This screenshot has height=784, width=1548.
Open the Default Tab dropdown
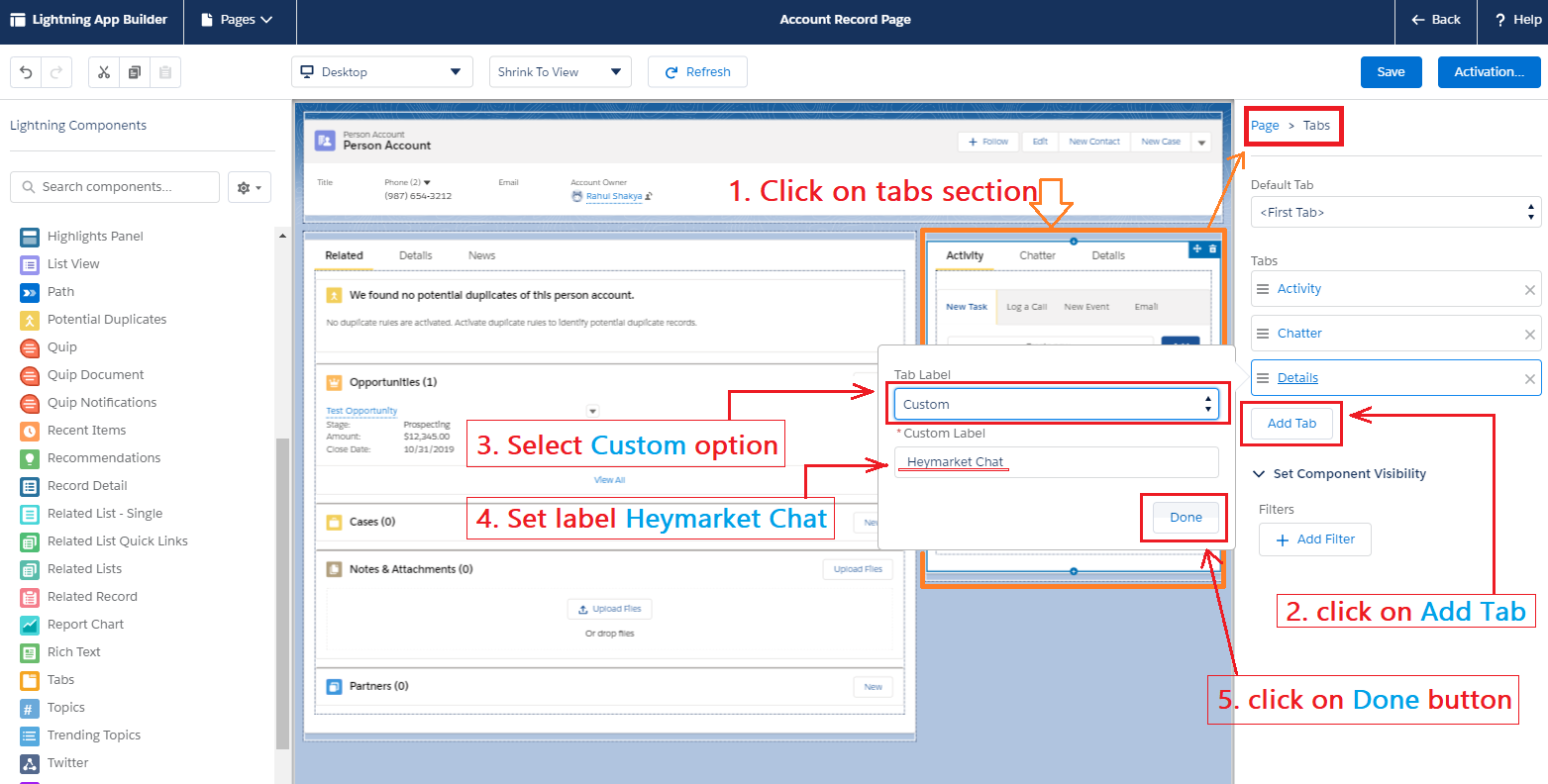point(1393,212)
